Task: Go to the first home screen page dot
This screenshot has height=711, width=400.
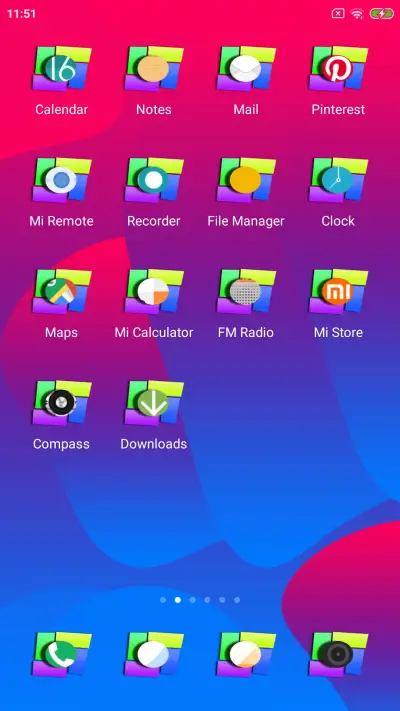Action: [x=163, y=600]
